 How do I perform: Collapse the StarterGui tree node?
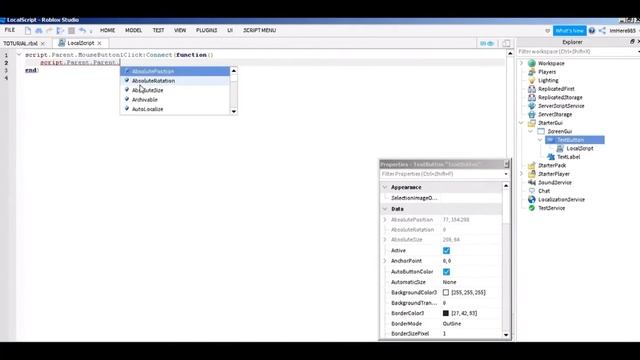point(522,123)
